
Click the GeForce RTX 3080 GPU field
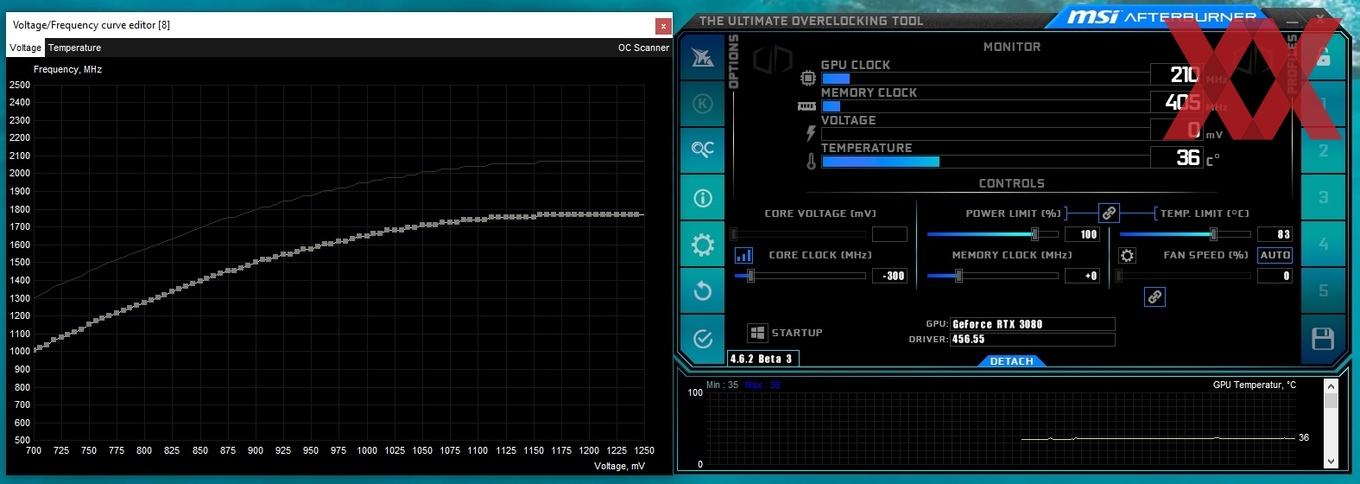tap(1032, 324)
